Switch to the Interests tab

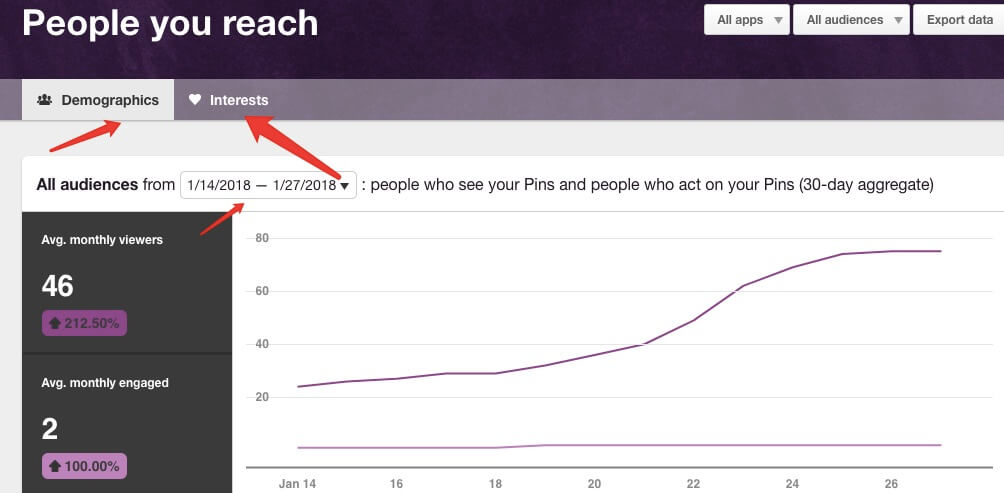pos(229,100)
